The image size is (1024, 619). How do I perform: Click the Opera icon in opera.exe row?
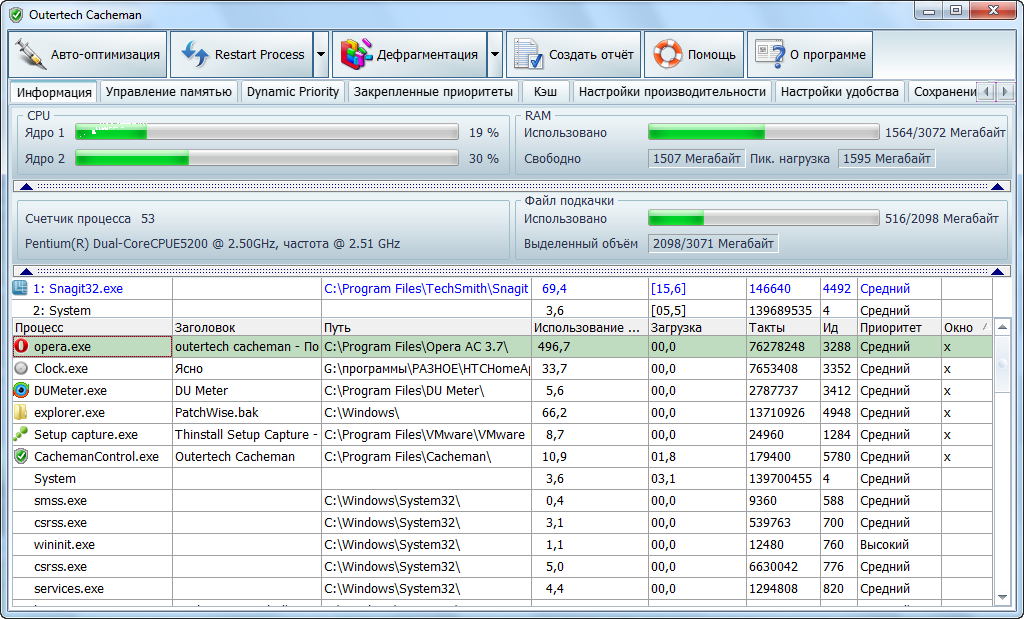click(21, 346)
